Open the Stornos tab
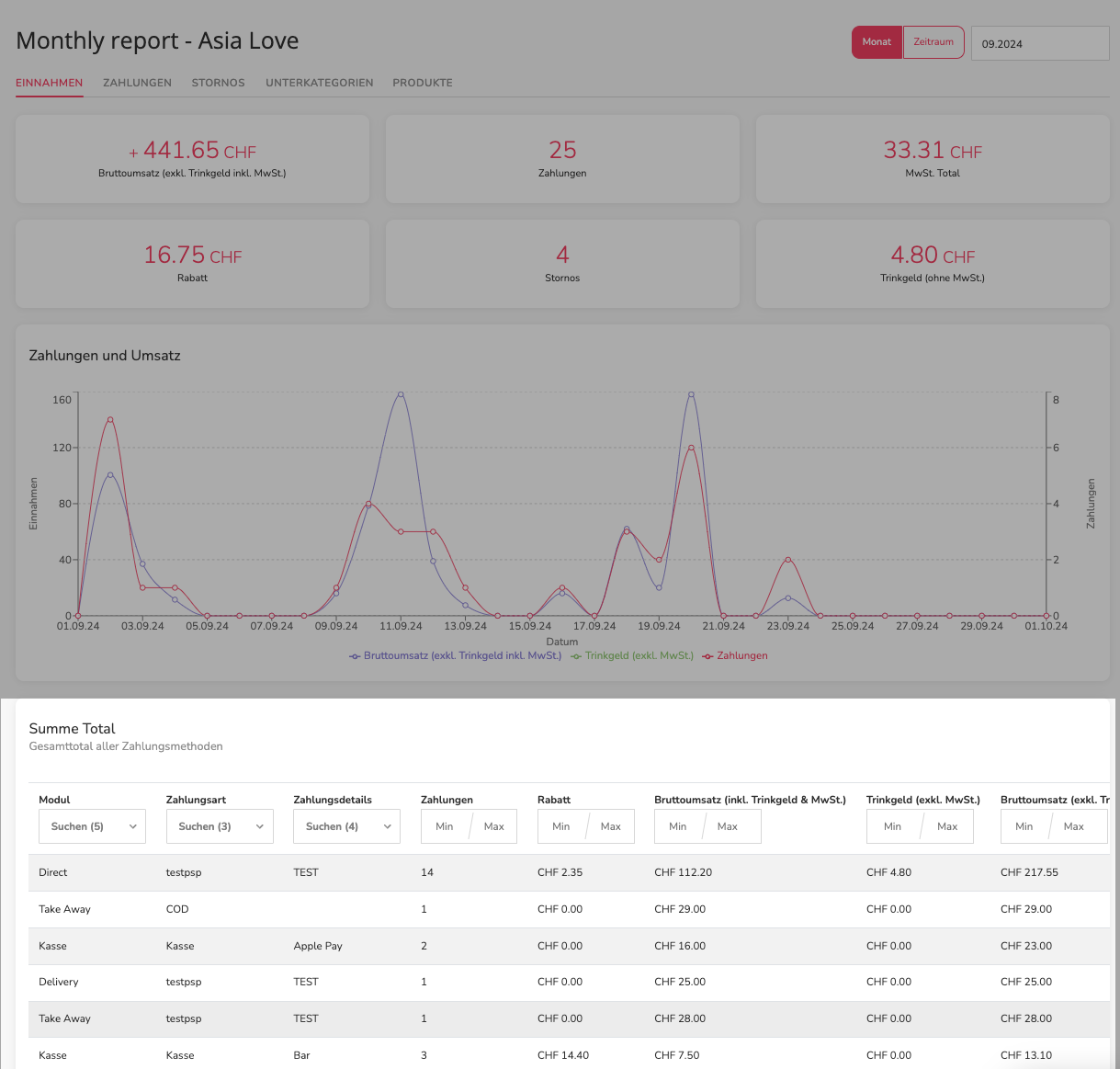Image resolution: width=1120 pixels, height=1069 pixels. point(218,83)
